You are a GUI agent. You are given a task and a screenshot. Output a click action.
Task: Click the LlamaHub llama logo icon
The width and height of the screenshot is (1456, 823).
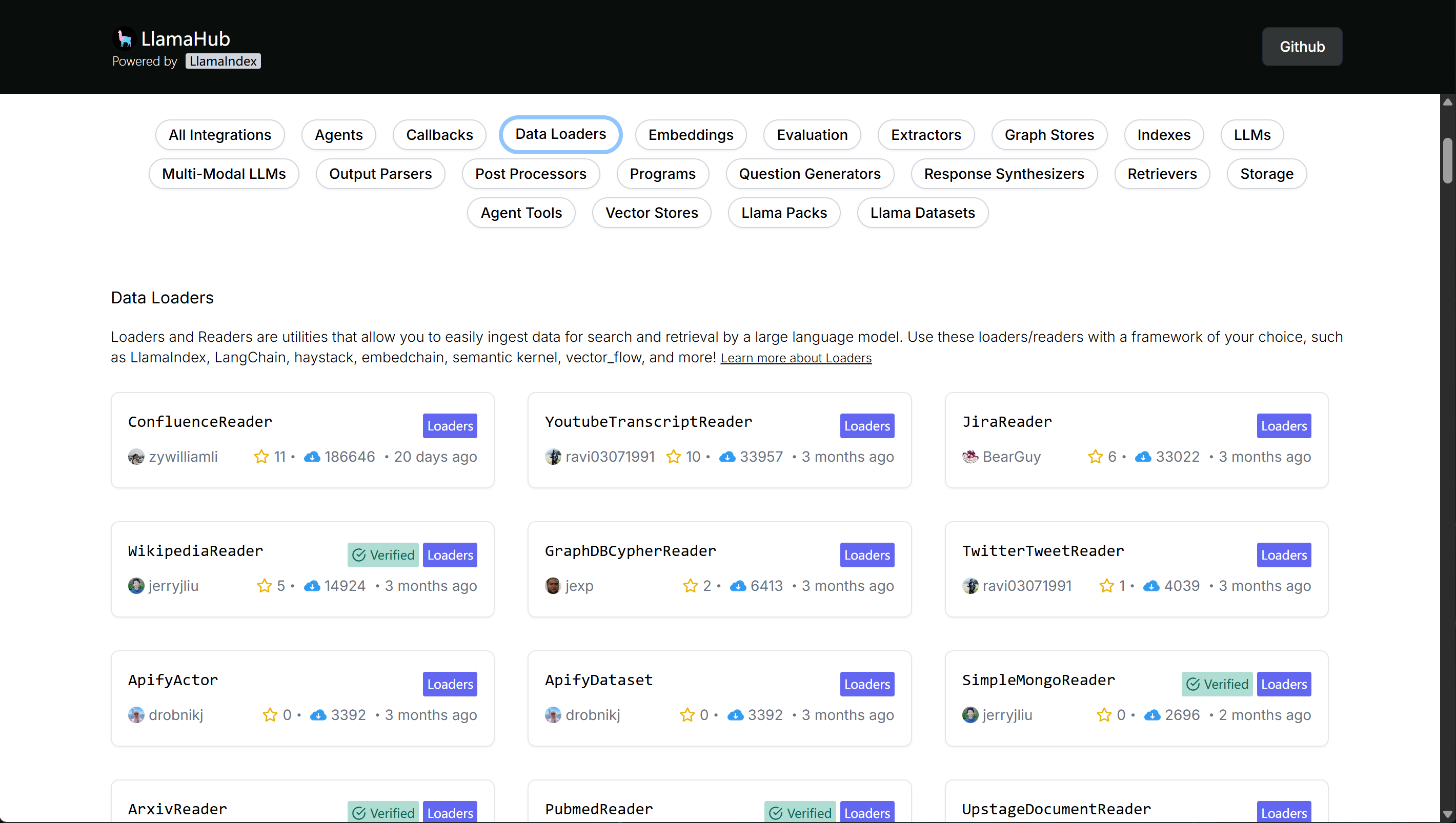pyautogui.click(x=124, y=38)
